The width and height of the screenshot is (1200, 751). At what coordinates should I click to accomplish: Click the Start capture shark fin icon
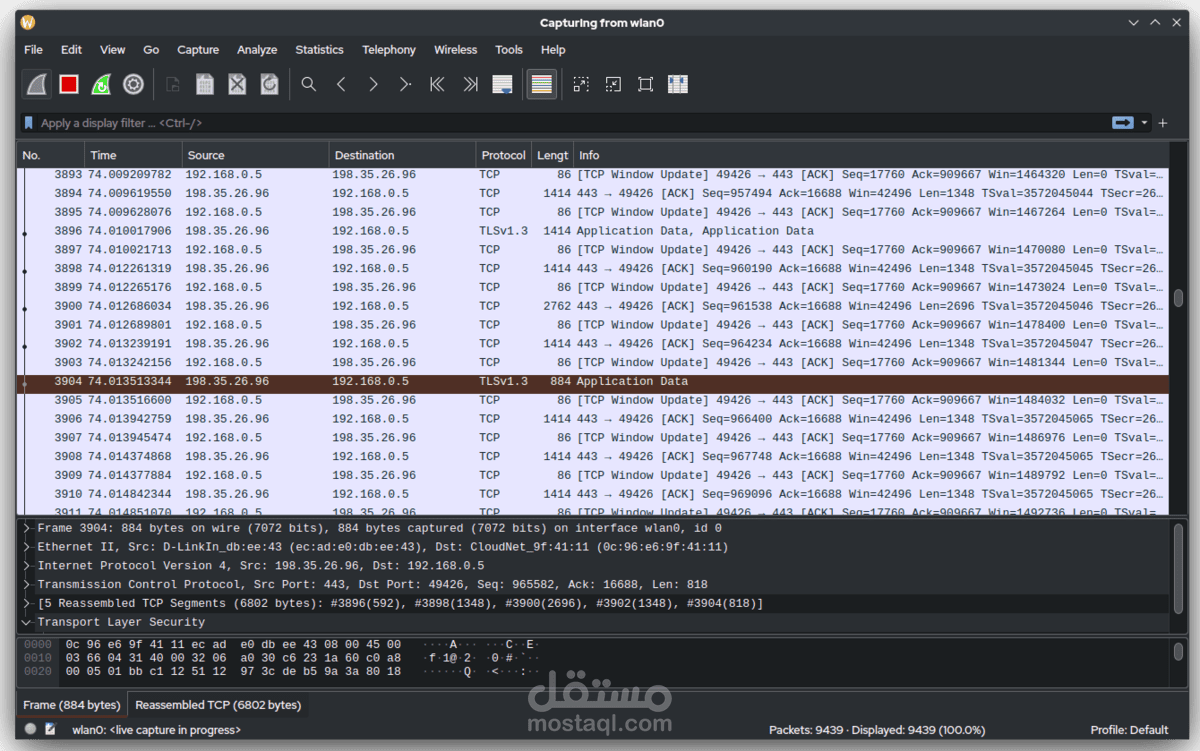pyautogui.click(x=37, y=85)
